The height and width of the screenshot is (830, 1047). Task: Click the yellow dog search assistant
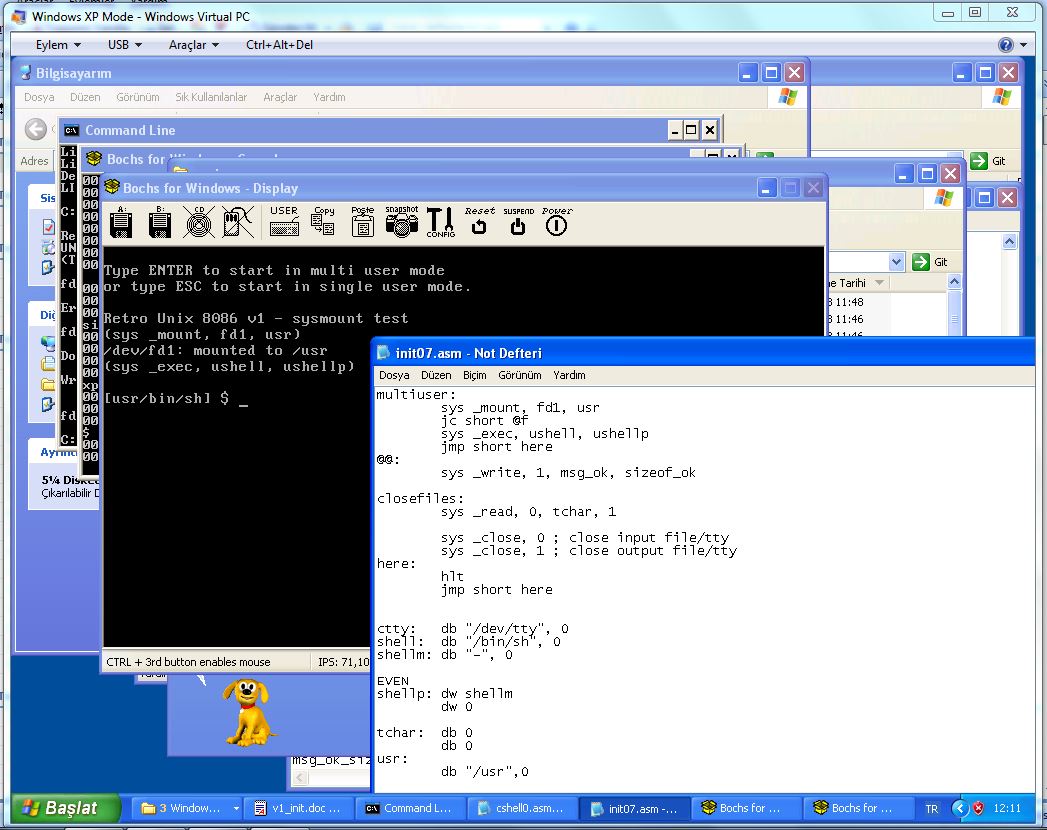(248, 712)
